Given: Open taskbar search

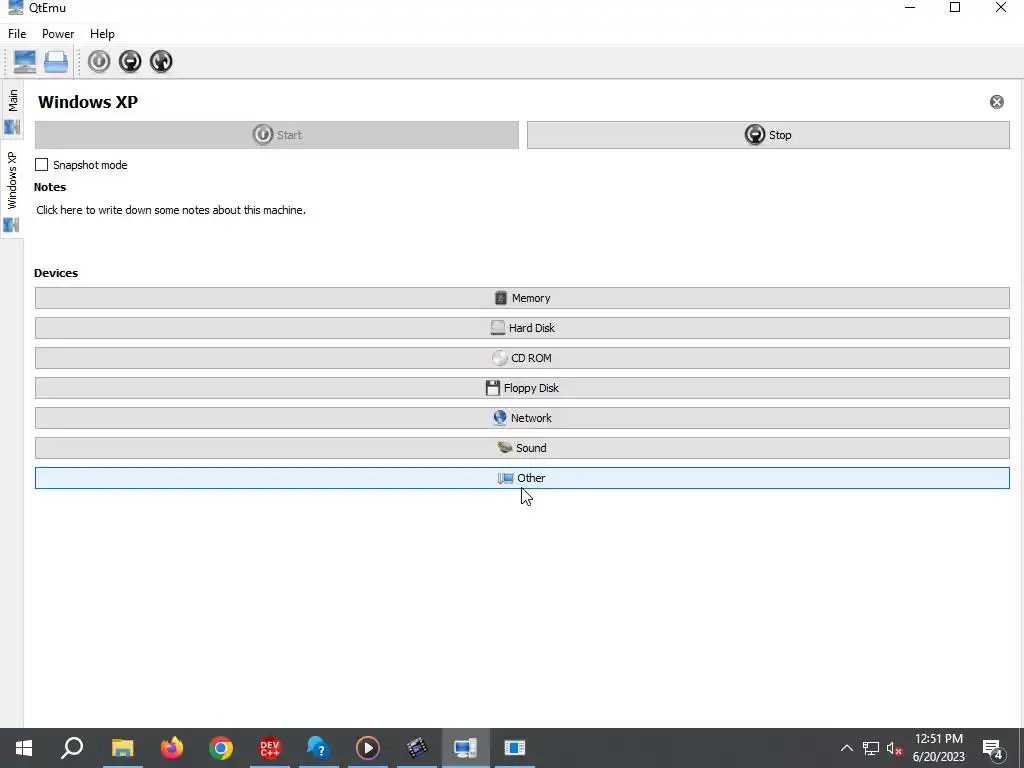Looking at the screenshot, I should (x=72, y=748).
